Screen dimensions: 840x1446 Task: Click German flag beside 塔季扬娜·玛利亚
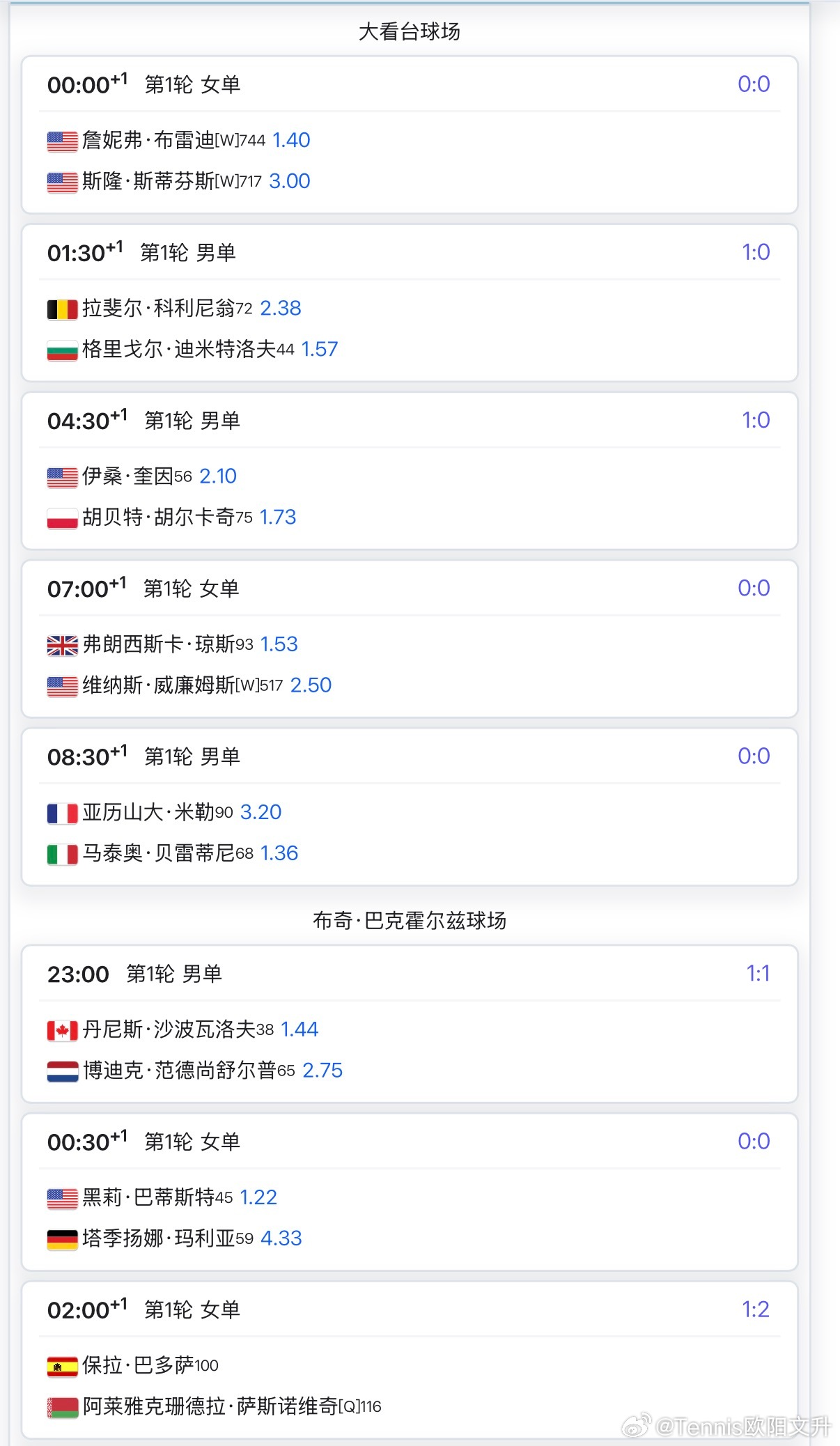point(62,1240)
